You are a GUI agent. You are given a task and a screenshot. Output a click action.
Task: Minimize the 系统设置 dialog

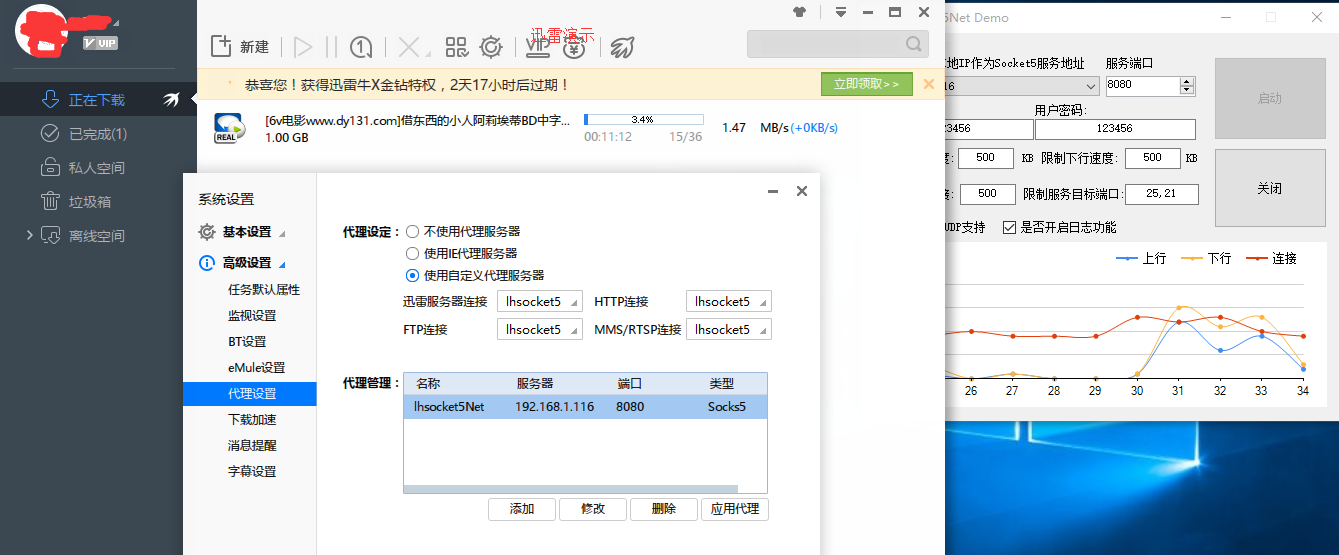tap(773, 191)
